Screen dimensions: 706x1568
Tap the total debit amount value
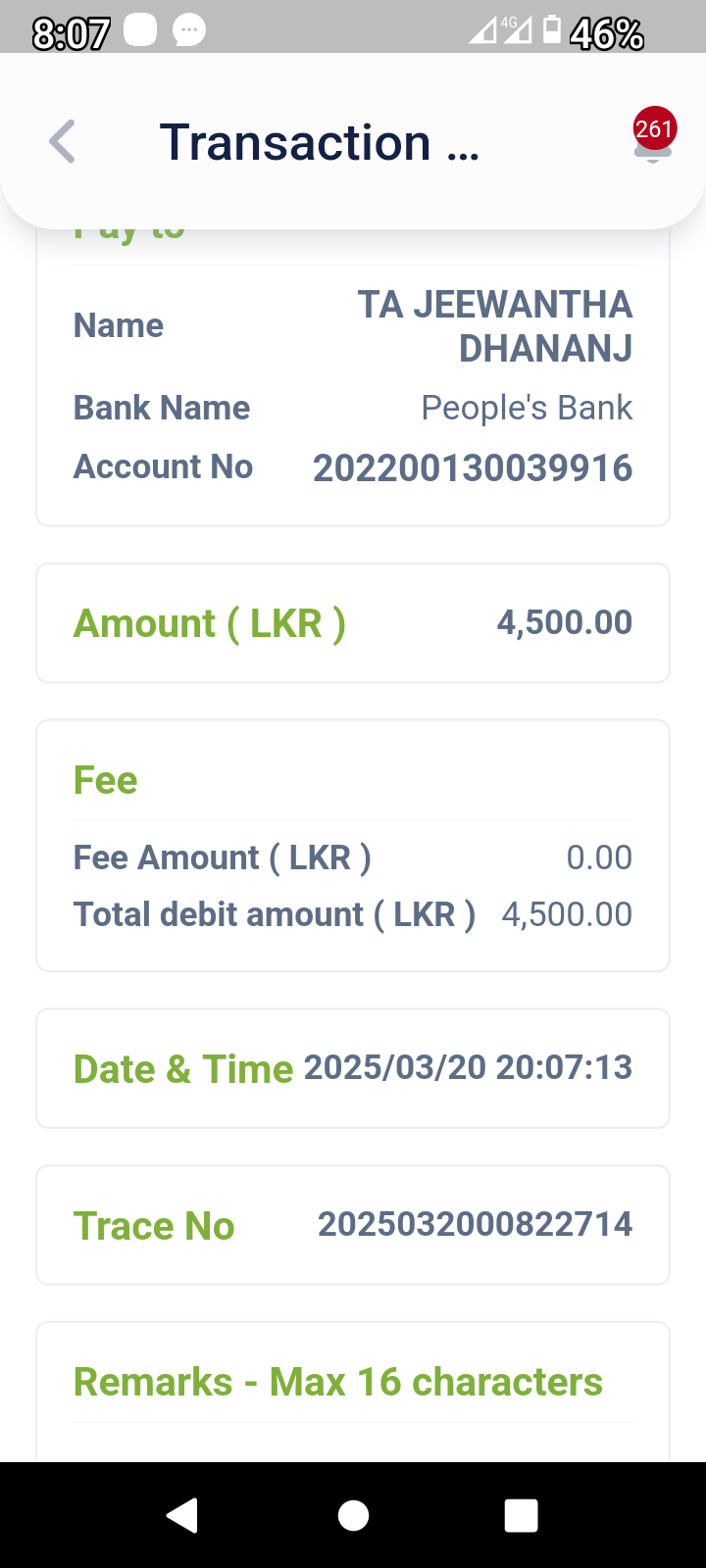pyautogui.click(x=567, y=914)
